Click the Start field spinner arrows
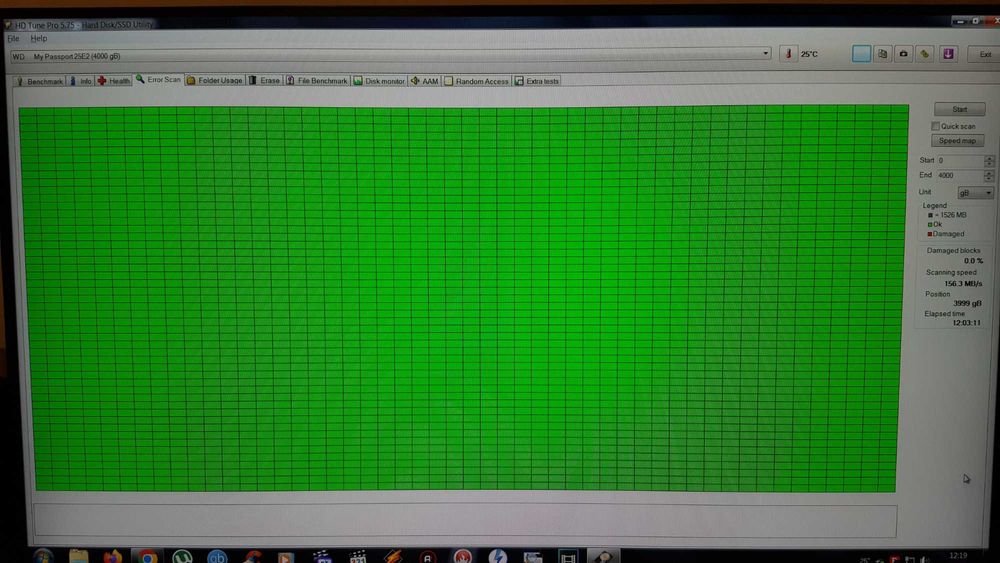1000x563 pixels. (x=989, y=161)
